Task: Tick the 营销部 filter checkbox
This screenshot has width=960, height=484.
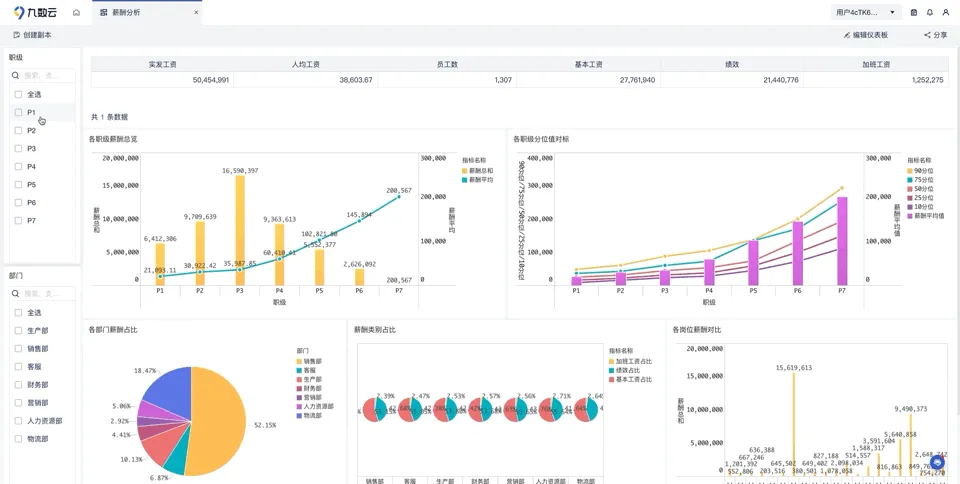Action: point(18,403)
